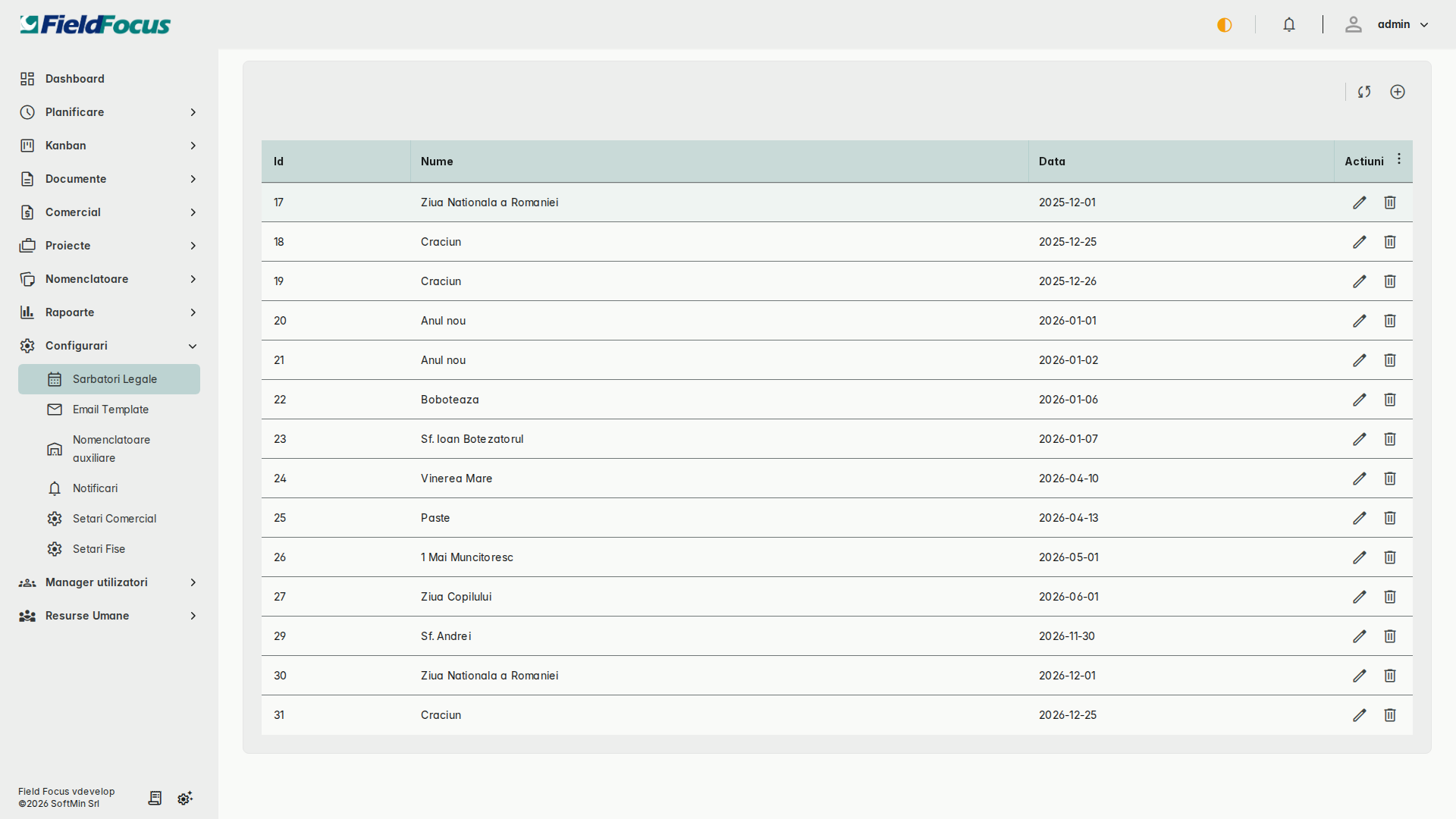Screen dimensions: 1456x819
Task: Toggle the dark/light theme switch
Action: tap(1225, 25)
